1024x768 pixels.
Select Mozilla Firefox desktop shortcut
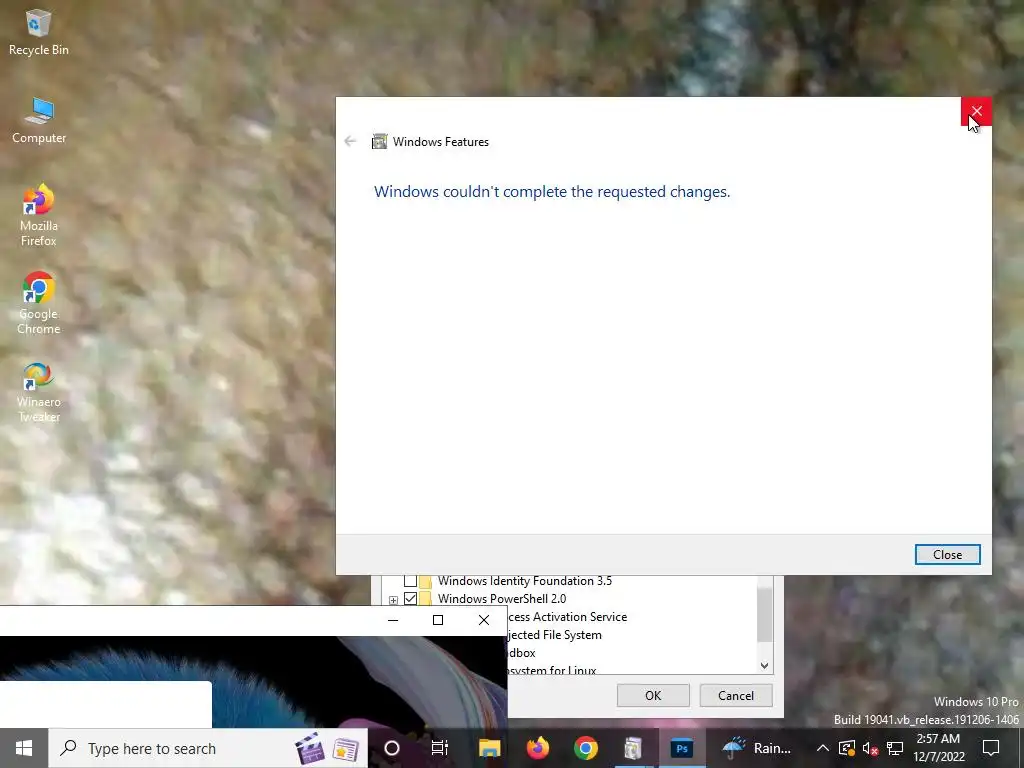click(x=39, y=216)
